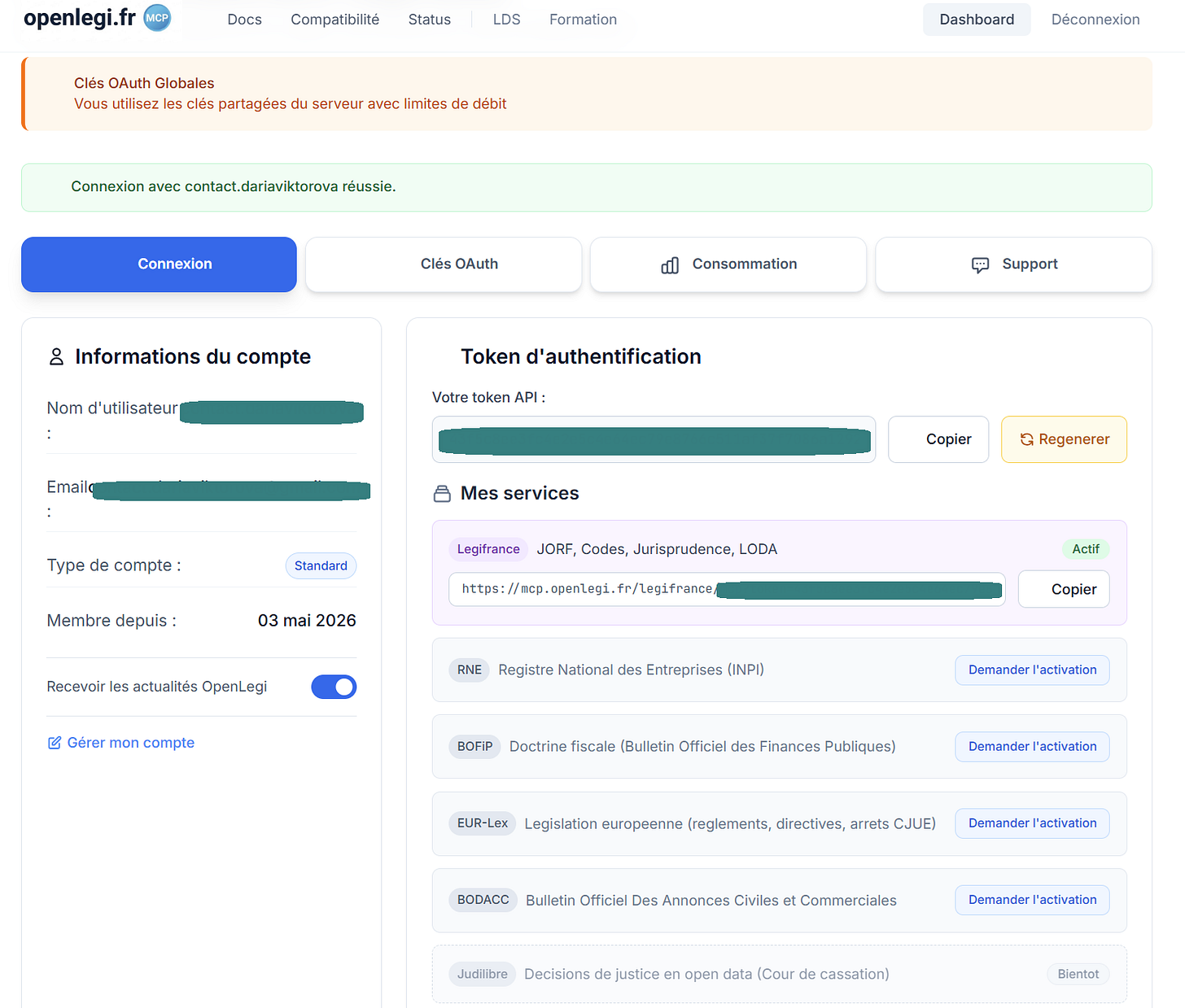Click the MCP badge icon beside logo

click(157, 18)
